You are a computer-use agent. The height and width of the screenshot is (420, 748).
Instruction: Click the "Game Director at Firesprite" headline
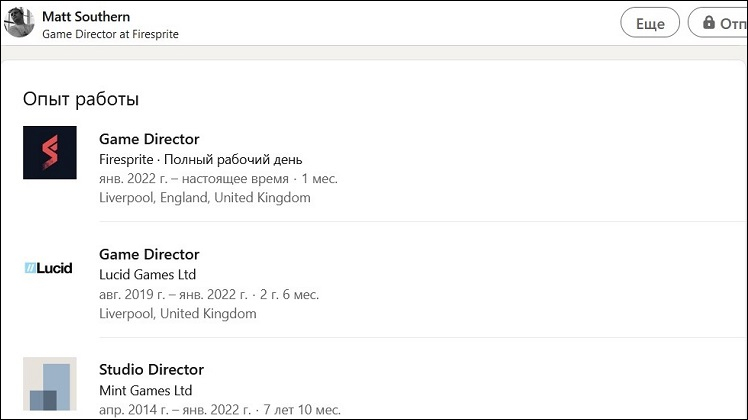(x=110, y=34)
